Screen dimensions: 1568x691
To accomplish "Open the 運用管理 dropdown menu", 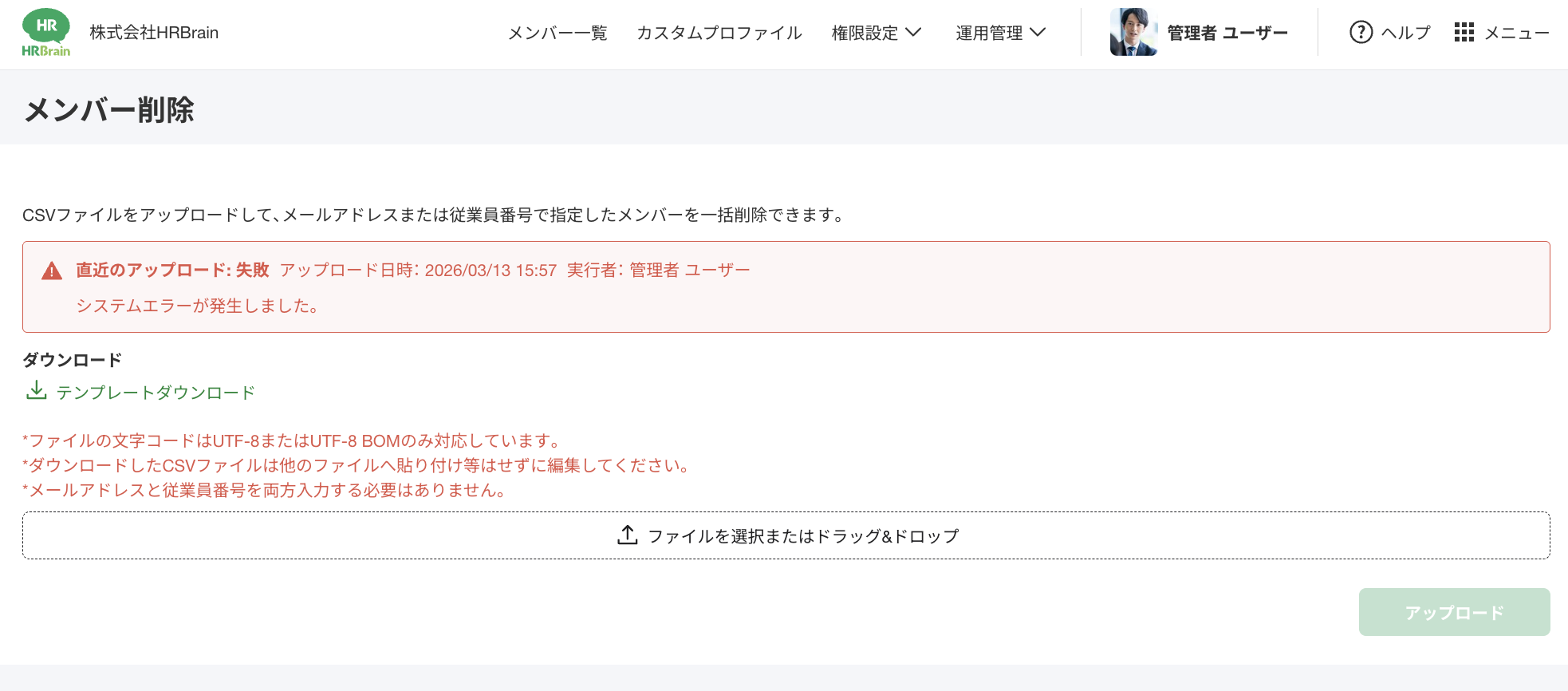I will 989,33.
